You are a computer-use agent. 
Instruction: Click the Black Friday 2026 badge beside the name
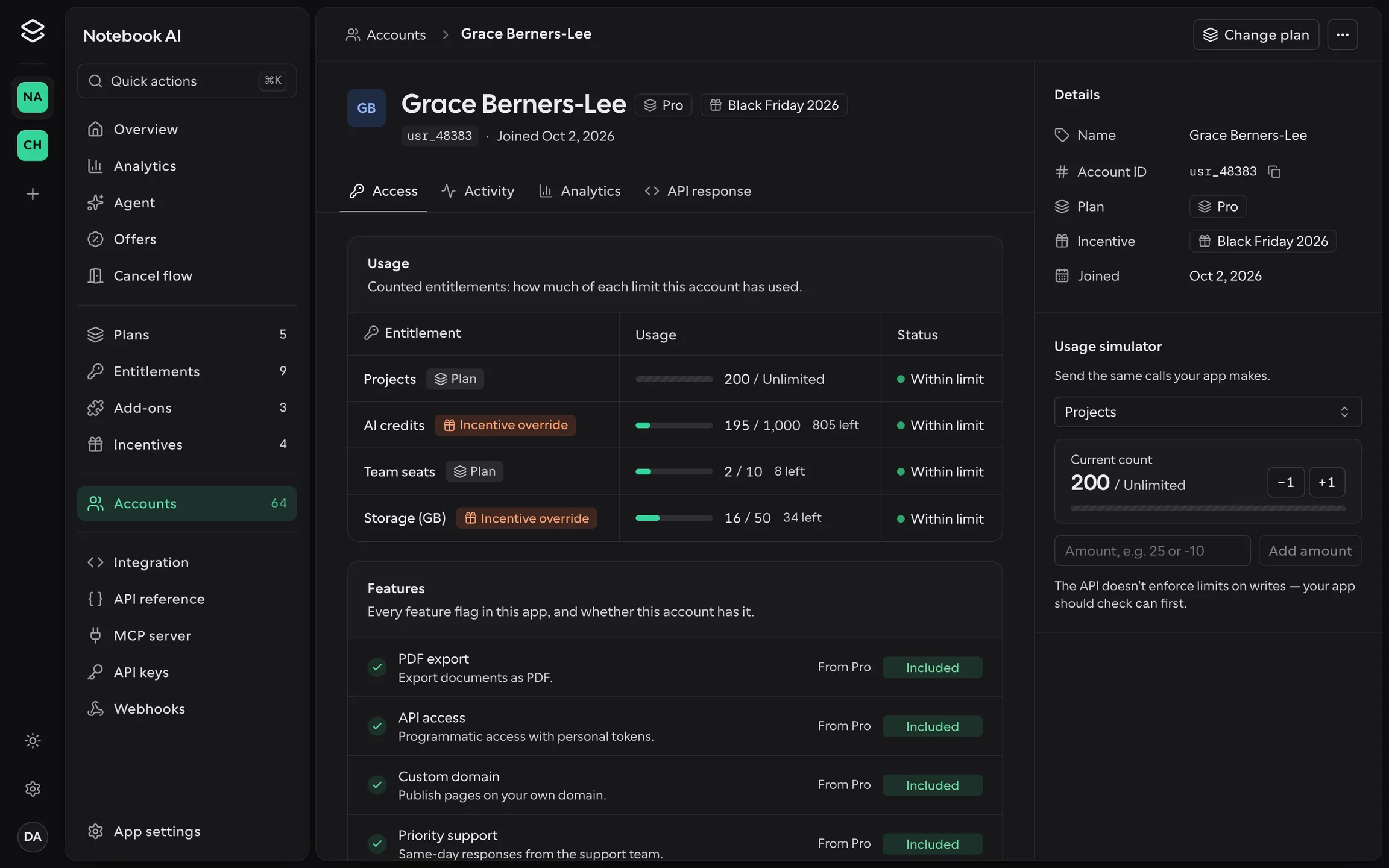(773, 105)
